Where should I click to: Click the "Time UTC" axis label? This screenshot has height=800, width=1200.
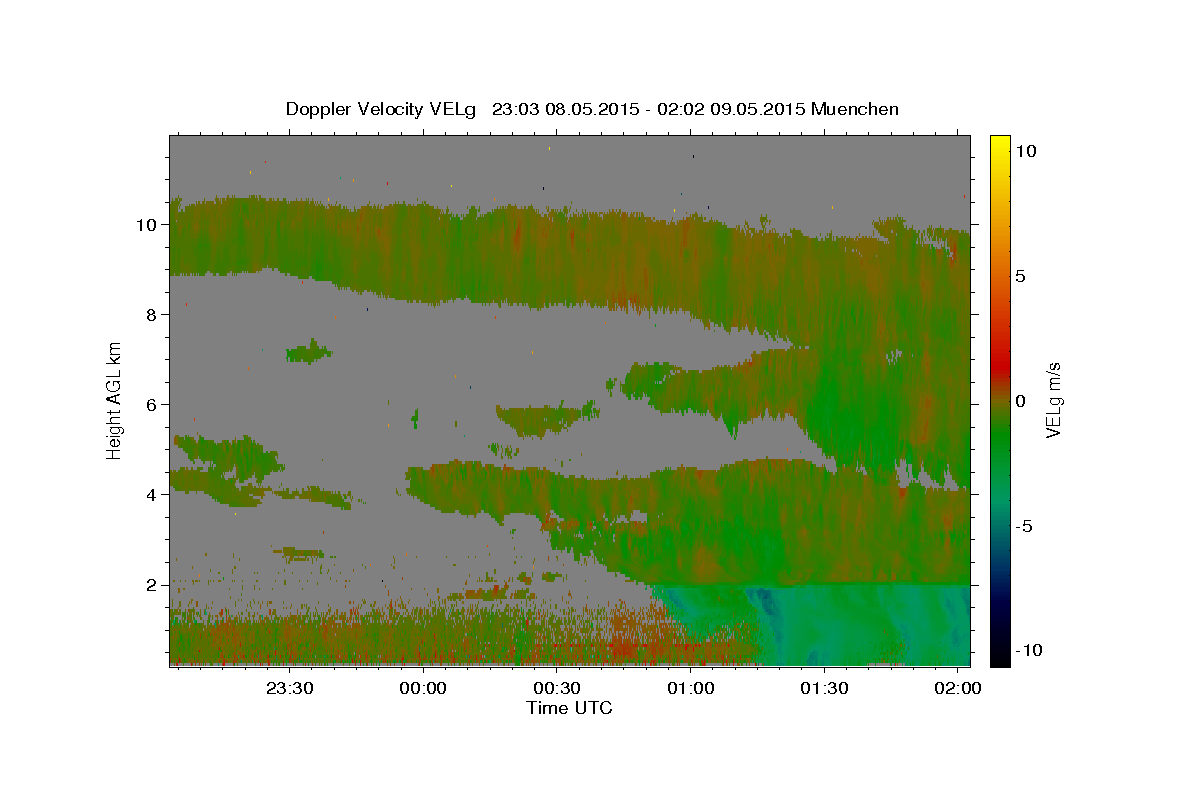coord(569,708)
